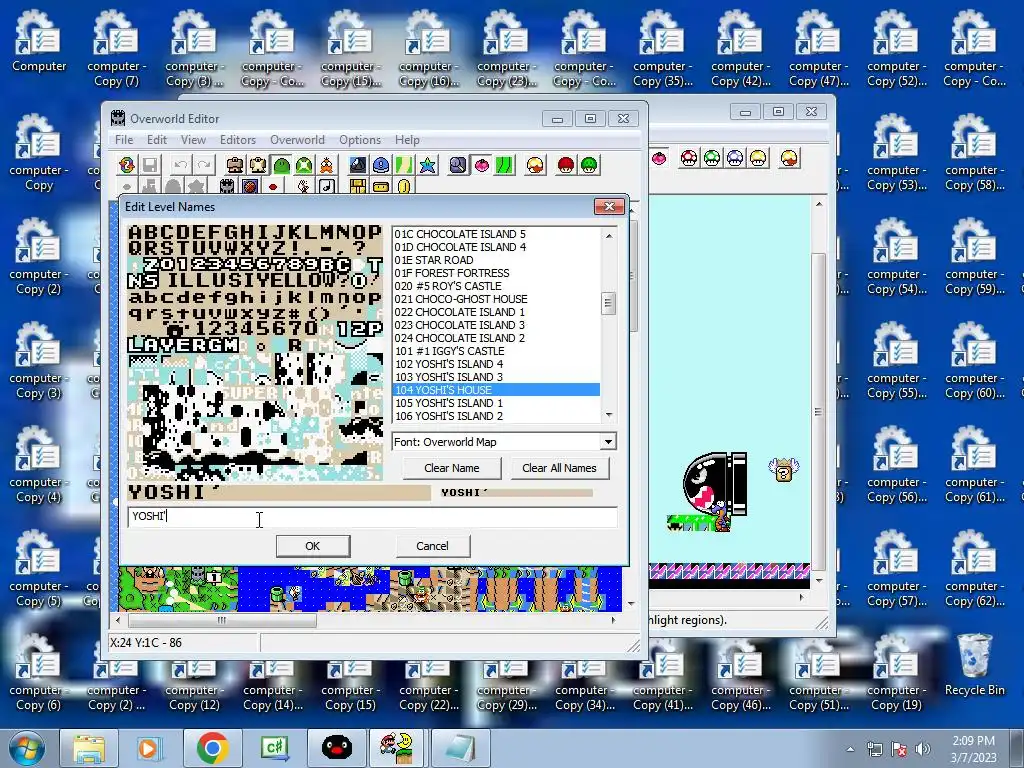Click the red spotted mushroom icon in background window
Image resolution: width=1024 pixels, height=768 pixels.
coord(688,158)
